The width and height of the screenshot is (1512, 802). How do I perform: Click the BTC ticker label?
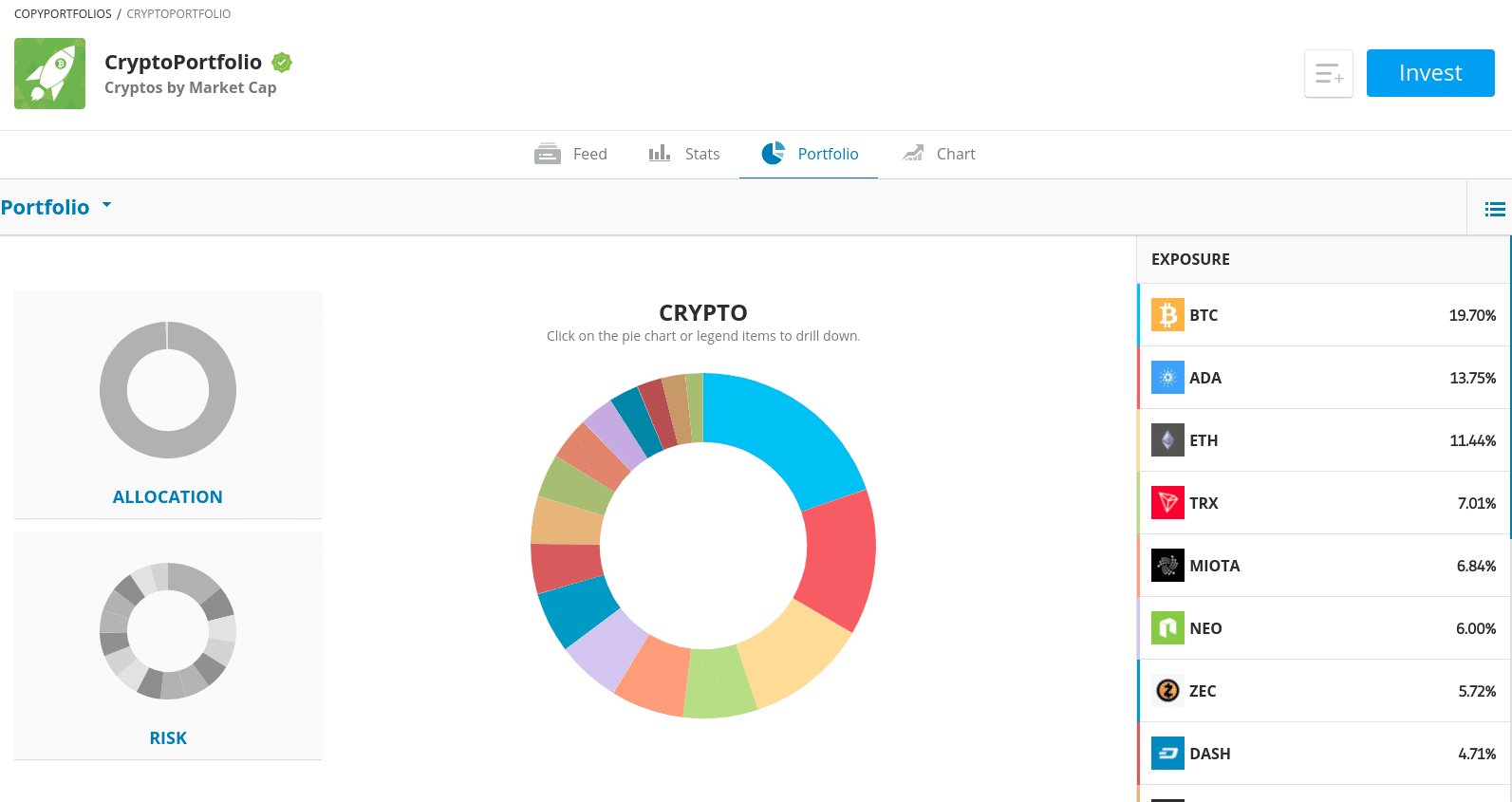click(1204, 315)
